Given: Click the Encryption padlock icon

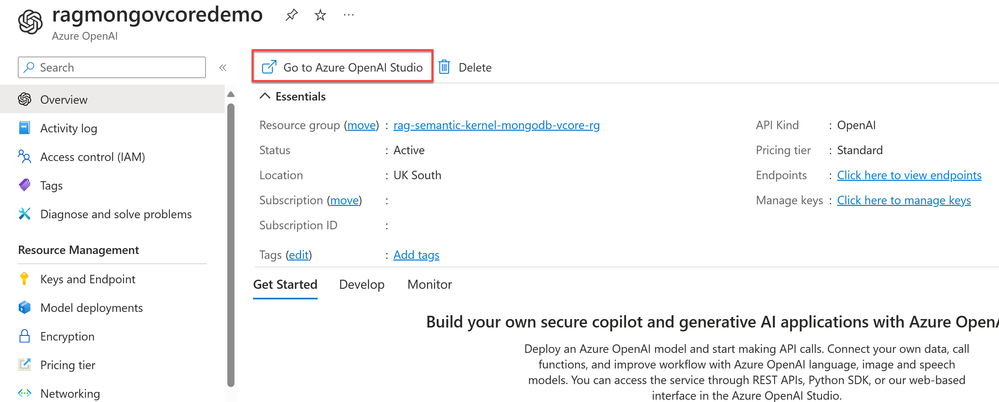Looking at the screenshot, I should (25, 336).
